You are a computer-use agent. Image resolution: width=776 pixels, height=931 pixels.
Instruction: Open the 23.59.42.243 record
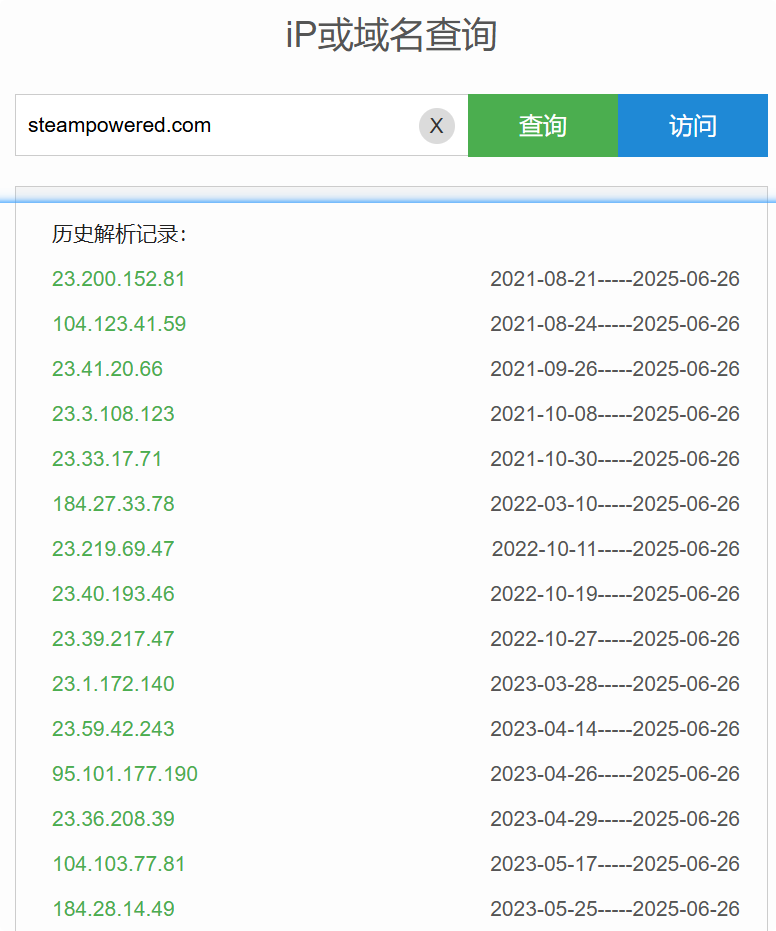(x=113, y=729)
